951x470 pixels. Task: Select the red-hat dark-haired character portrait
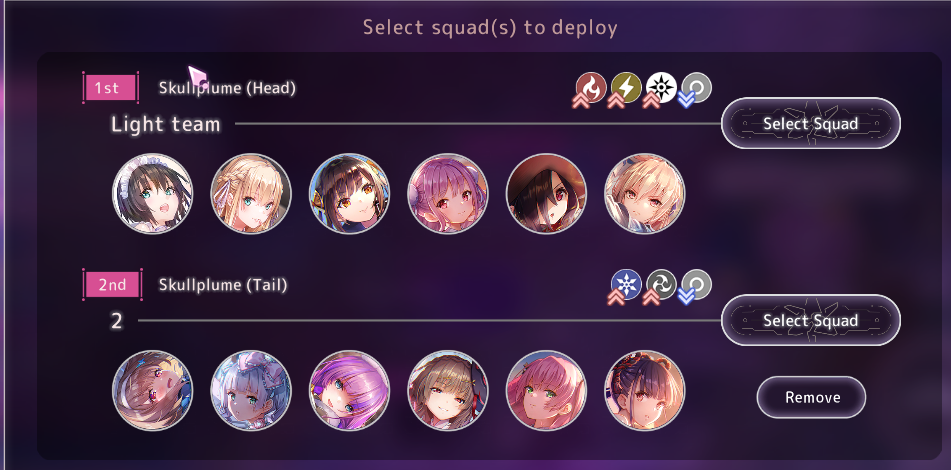(x=546, y=193)
